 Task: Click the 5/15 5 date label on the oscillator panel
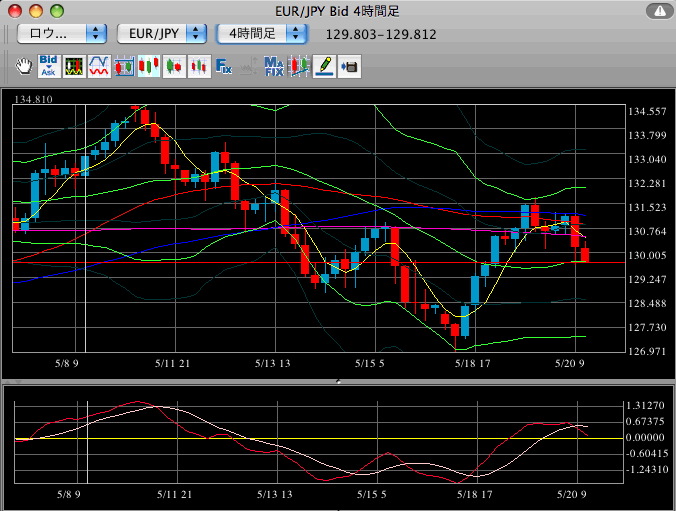click(372, 494)
